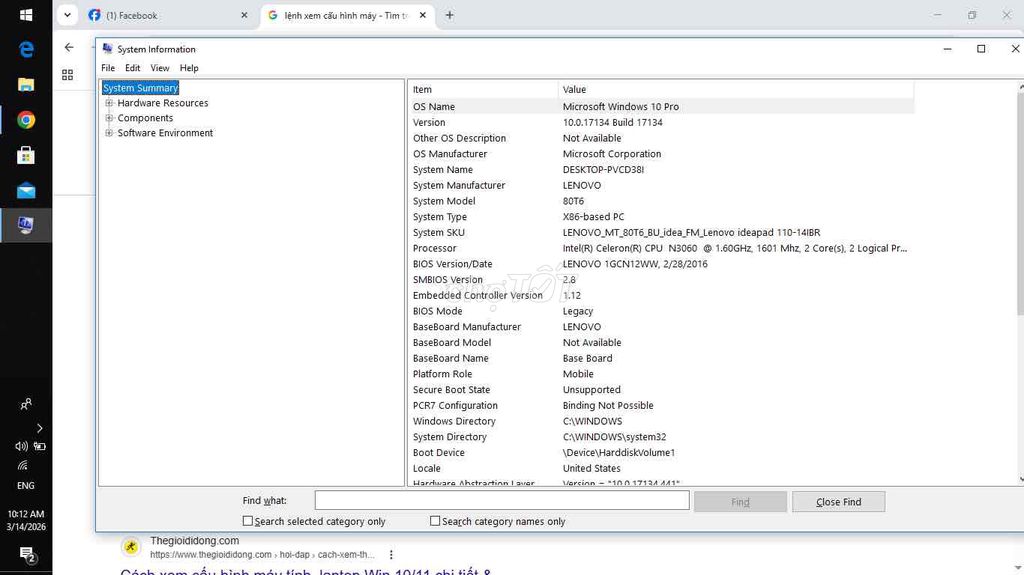Click the Find button
Viewport: 1024px width, 575px height.
pyautogui.click(x=740, y=502)
